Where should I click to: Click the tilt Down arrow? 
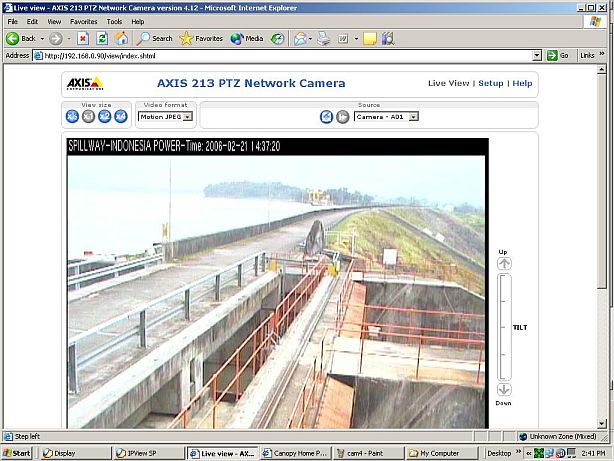point(504,389)
